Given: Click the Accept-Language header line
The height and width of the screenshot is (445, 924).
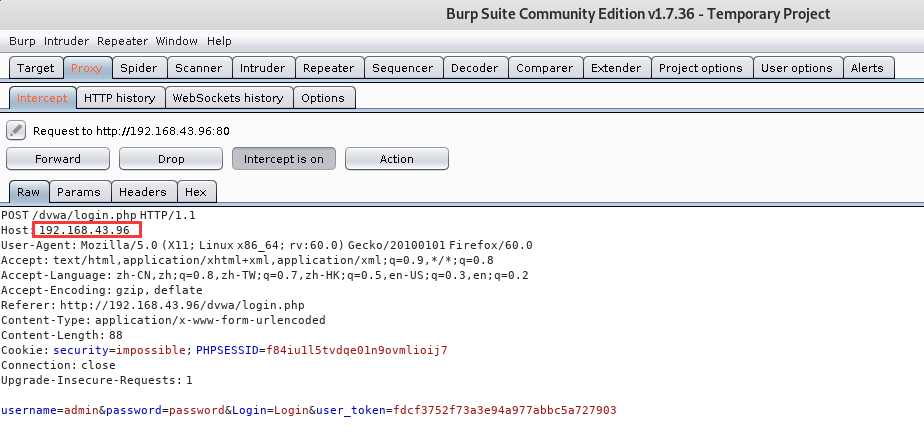Looking at the screenshot, I should (265, 275).
